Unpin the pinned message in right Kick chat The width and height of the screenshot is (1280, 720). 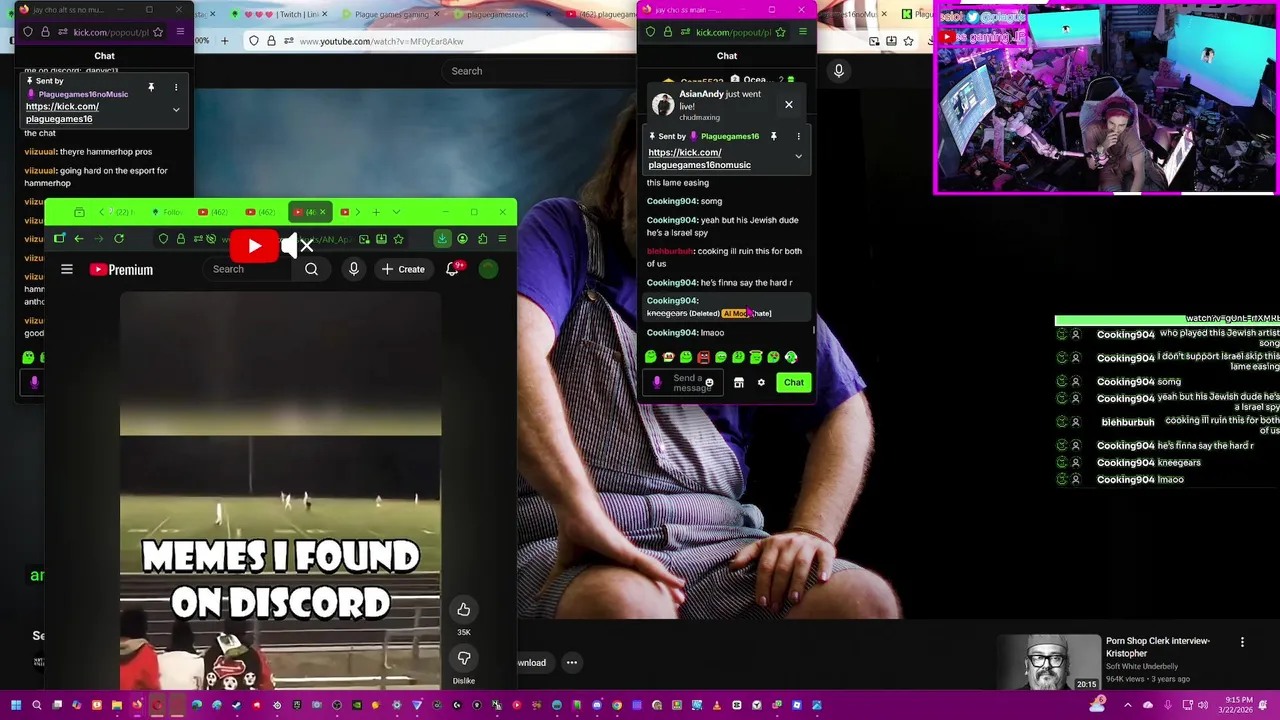pyautogui.click(x=773, y=136)
